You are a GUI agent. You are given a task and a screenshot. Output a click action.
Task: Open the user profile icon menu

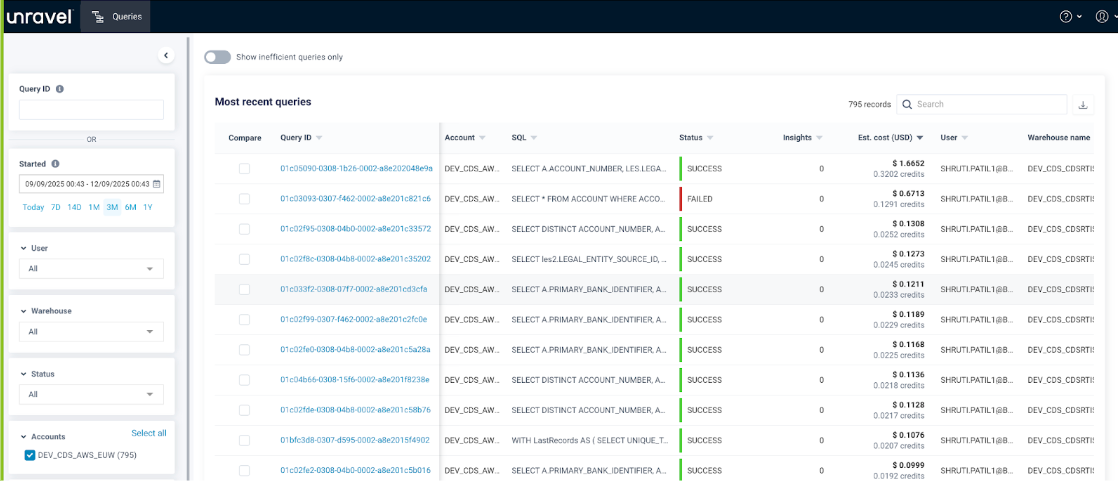coord(1100,16)
